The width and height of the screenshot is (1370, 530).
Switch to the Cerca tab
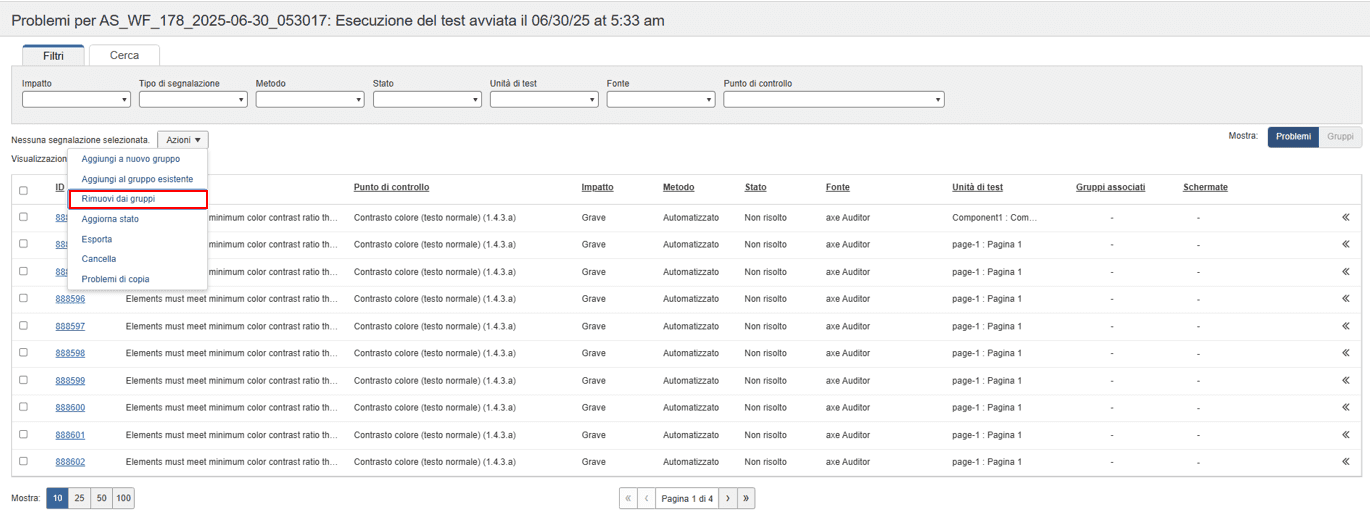click(x=124, y=55)
